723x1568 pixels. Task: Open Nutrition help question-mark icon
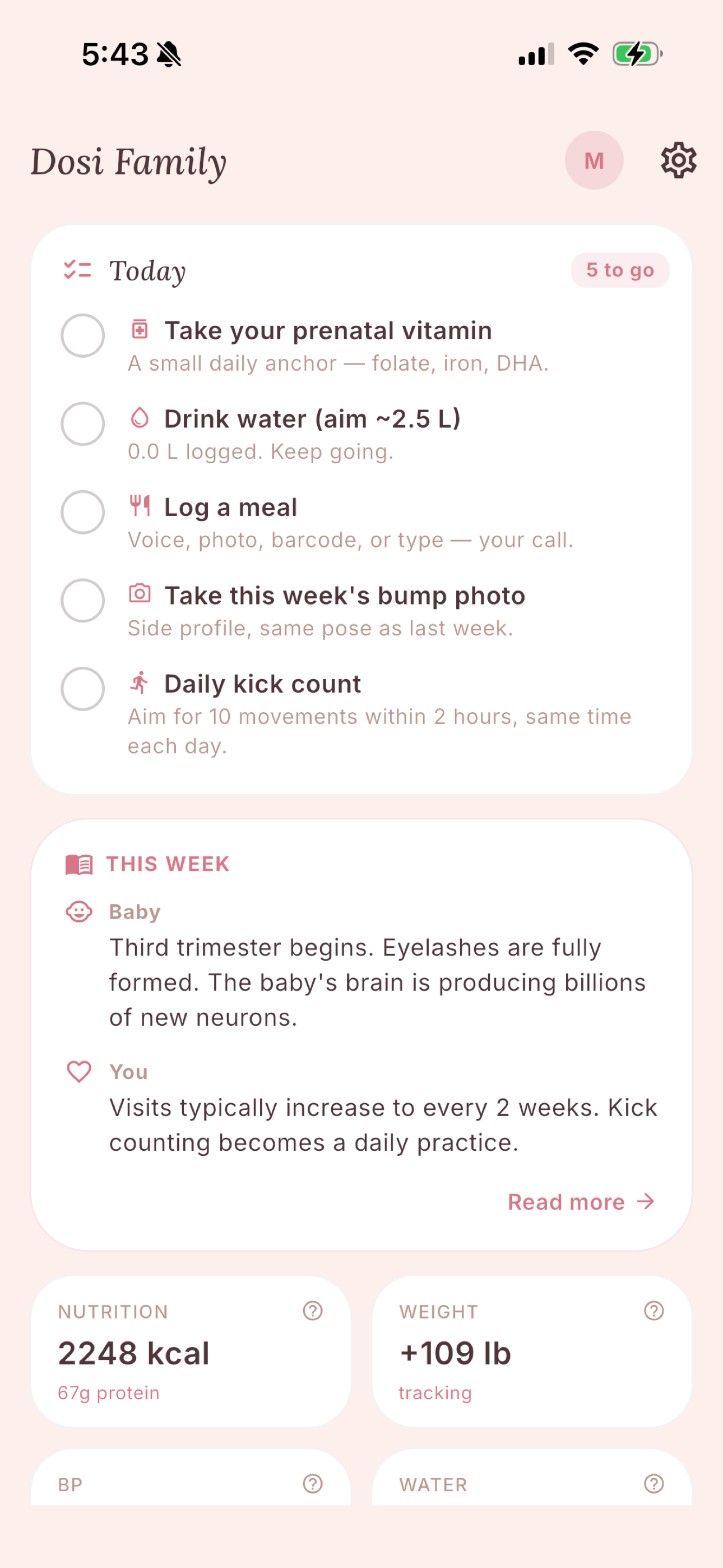pyautogui.click(x=313, y=1311)
